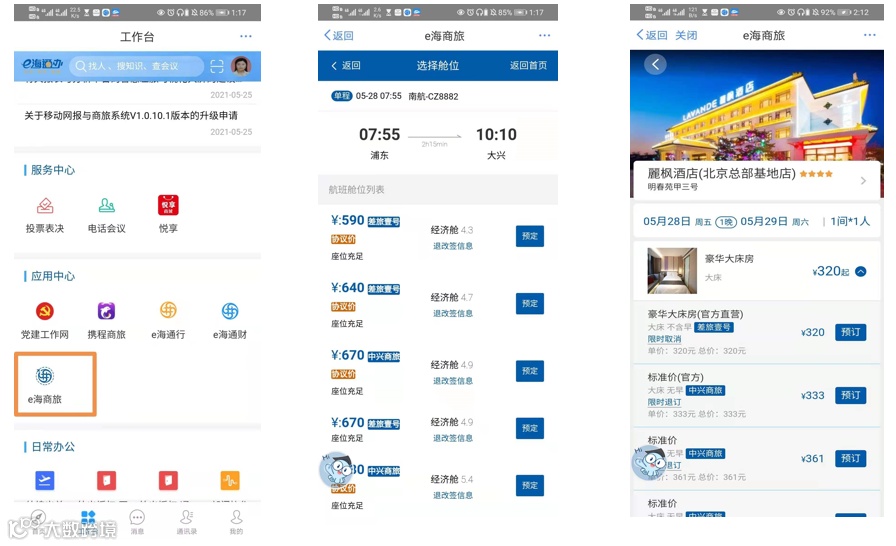Open the e海通行 app icon
Image resolution: width=896 pixels, height=546 pixels.
(168, 311)
